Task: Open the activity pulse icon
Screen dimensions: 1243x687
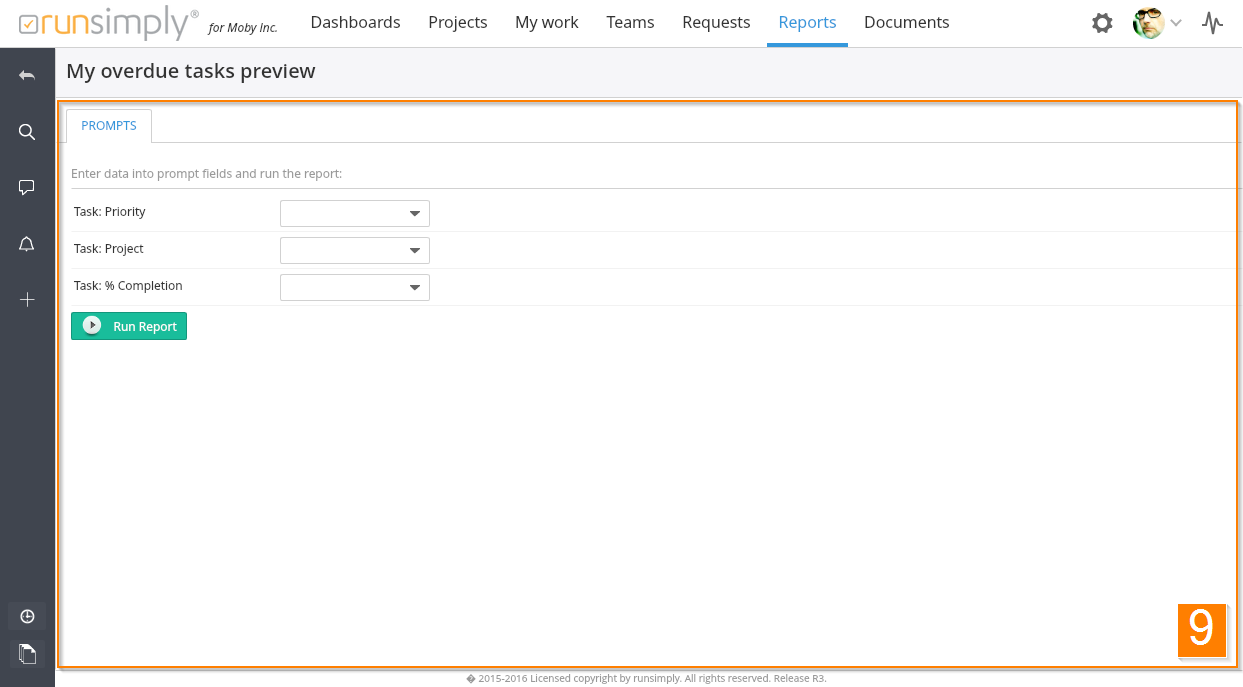Action: [x=1212, y=23]
